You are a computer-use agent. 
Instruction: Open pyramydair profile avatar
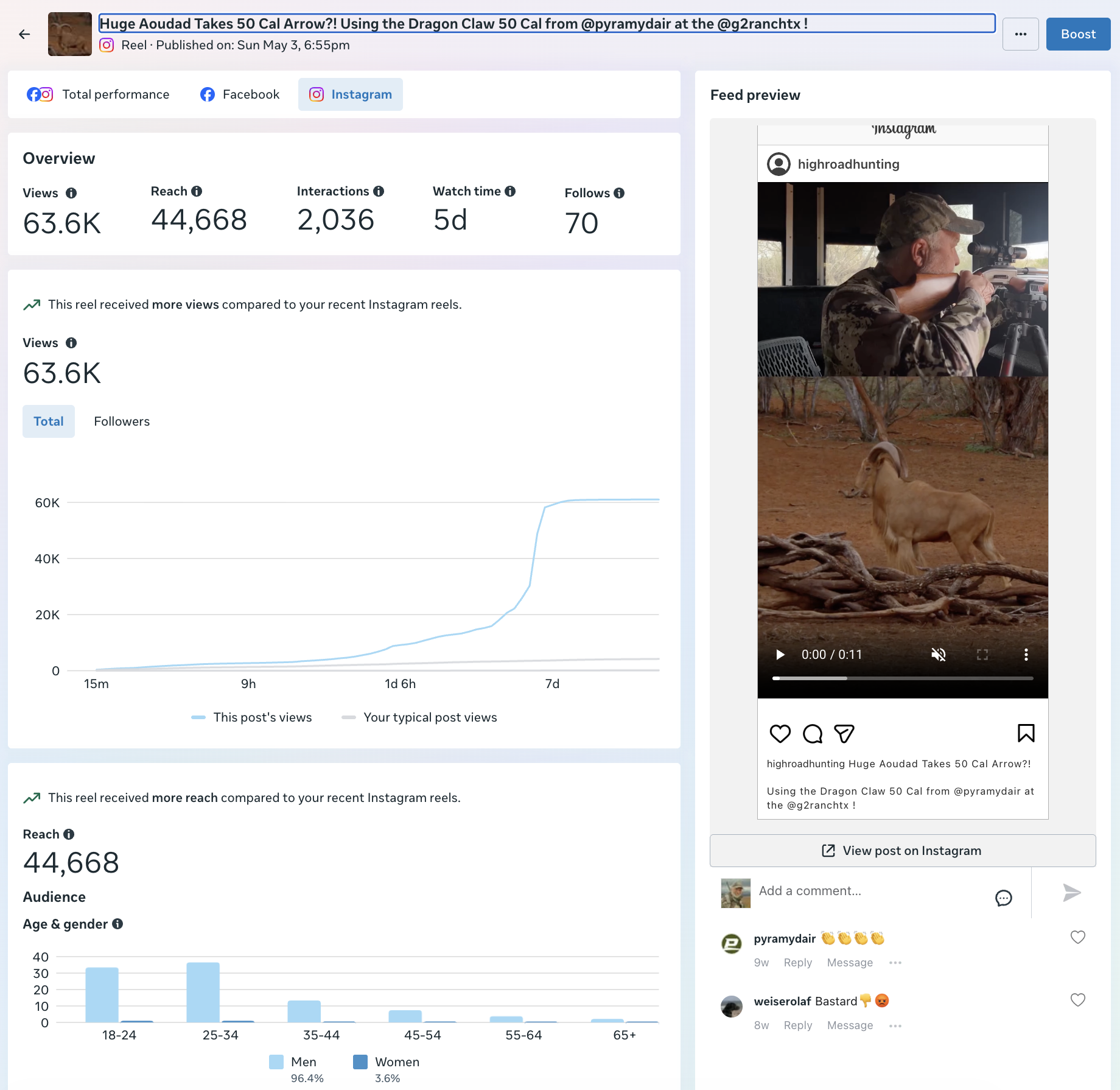[732, 943]
